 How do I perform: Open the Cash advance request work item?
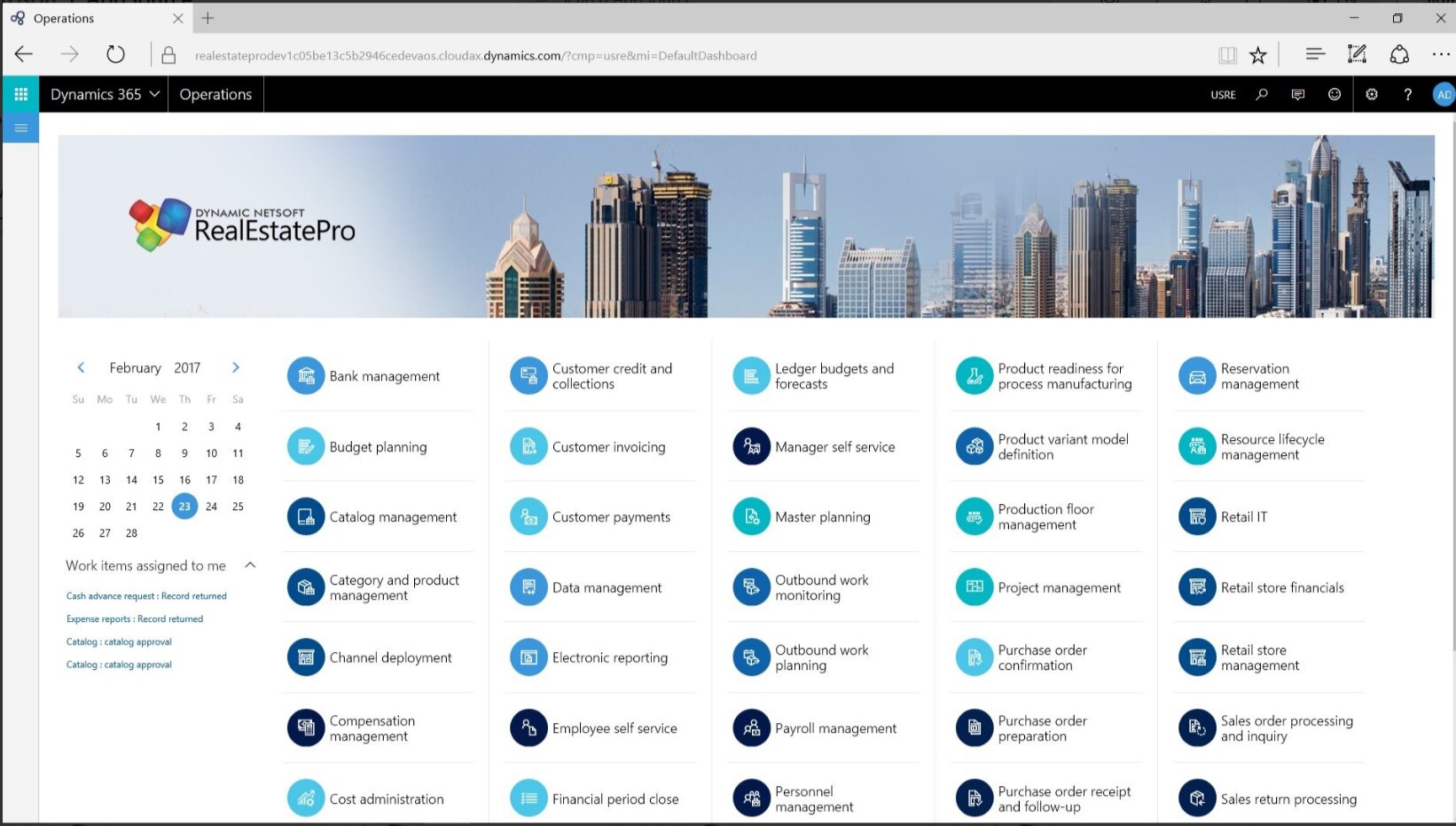pyautogui.click(x=146, y=596)
